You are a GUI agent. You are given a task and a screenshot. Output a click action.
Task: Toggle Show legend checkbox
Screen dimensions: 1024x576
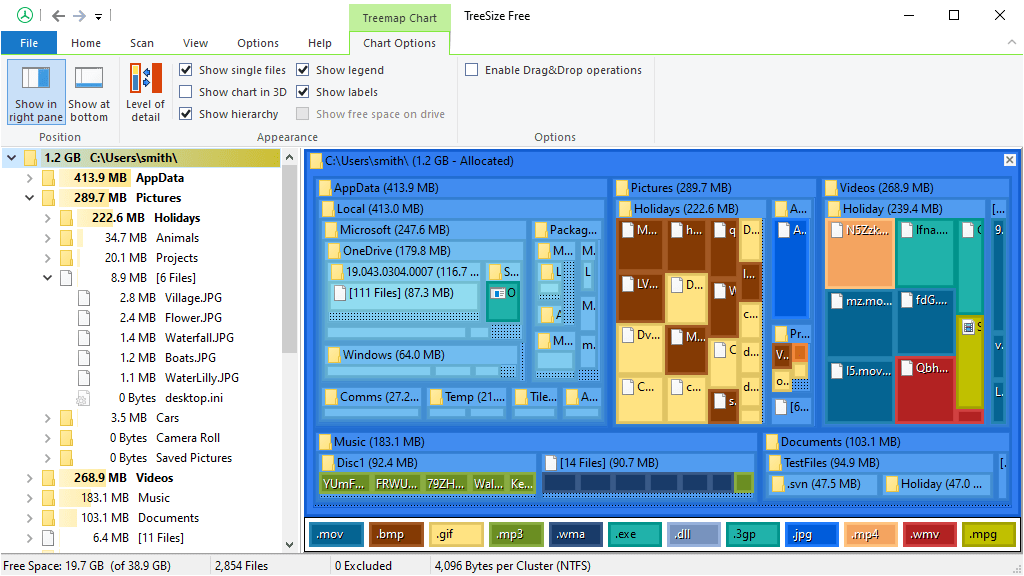302,70
